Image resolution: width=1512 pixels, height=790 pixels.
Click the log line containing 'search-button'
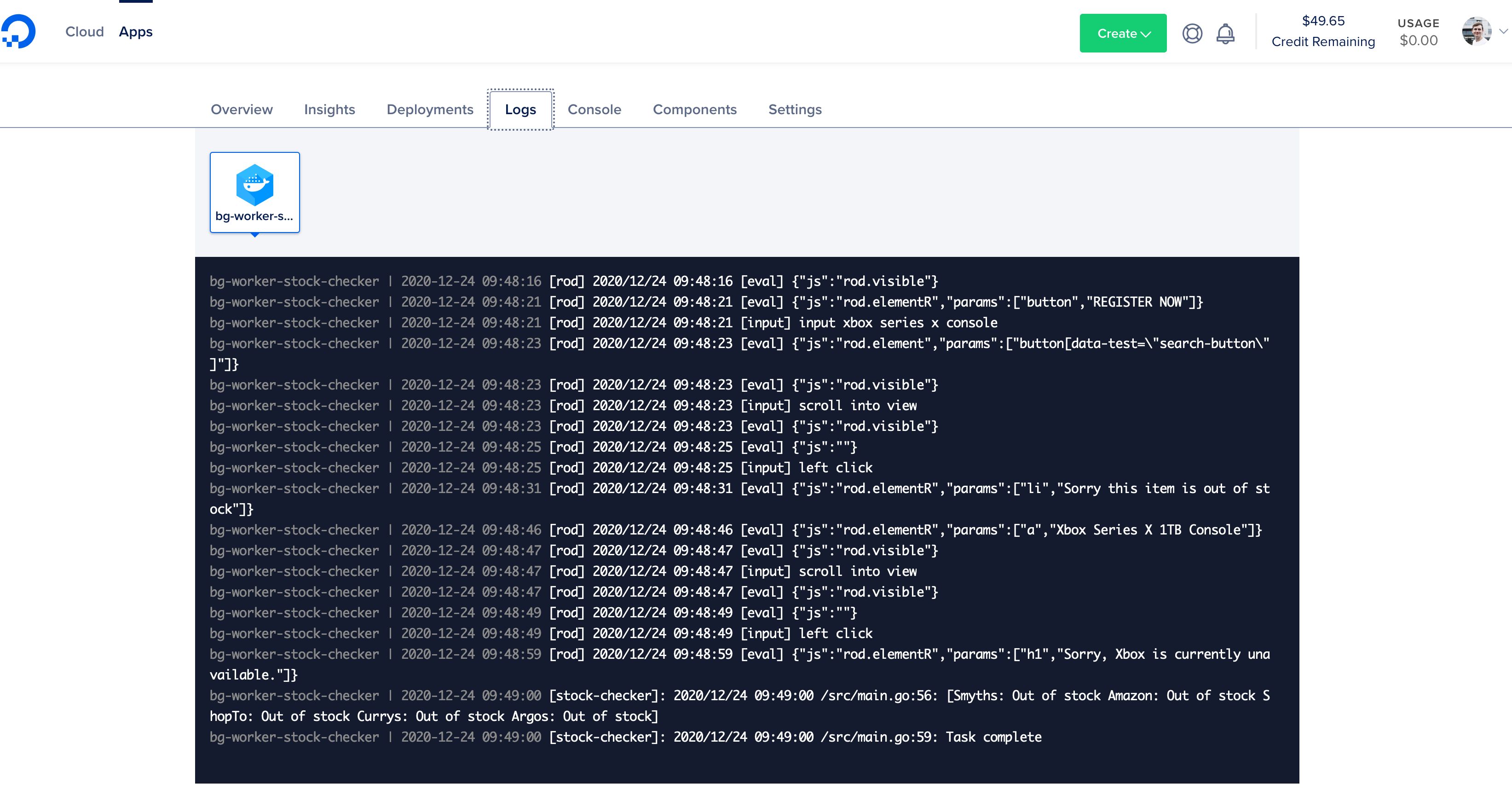pos(739,354)
